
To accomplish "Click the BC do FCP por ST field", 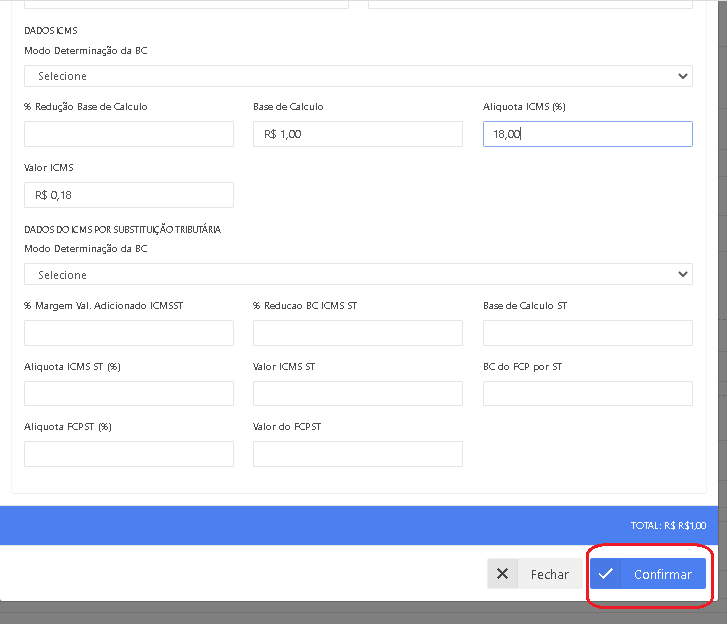I will point(587,393).
